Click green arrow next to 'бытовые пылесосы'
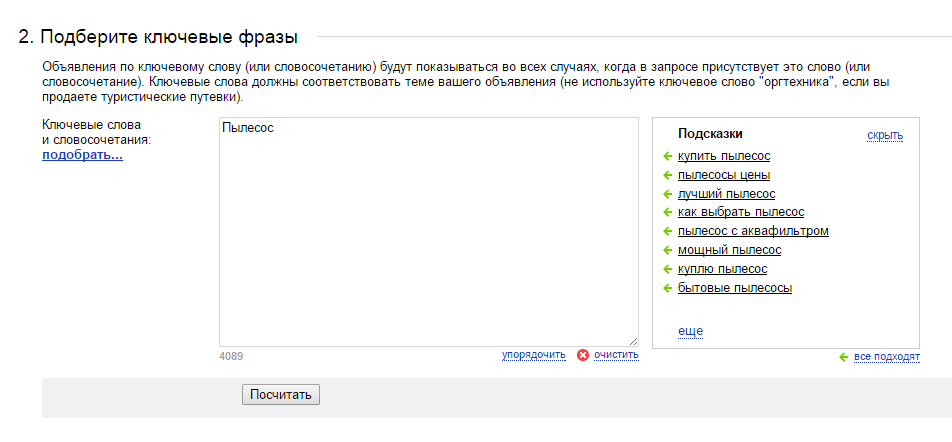The image size is (952, 442). [667, 289]
